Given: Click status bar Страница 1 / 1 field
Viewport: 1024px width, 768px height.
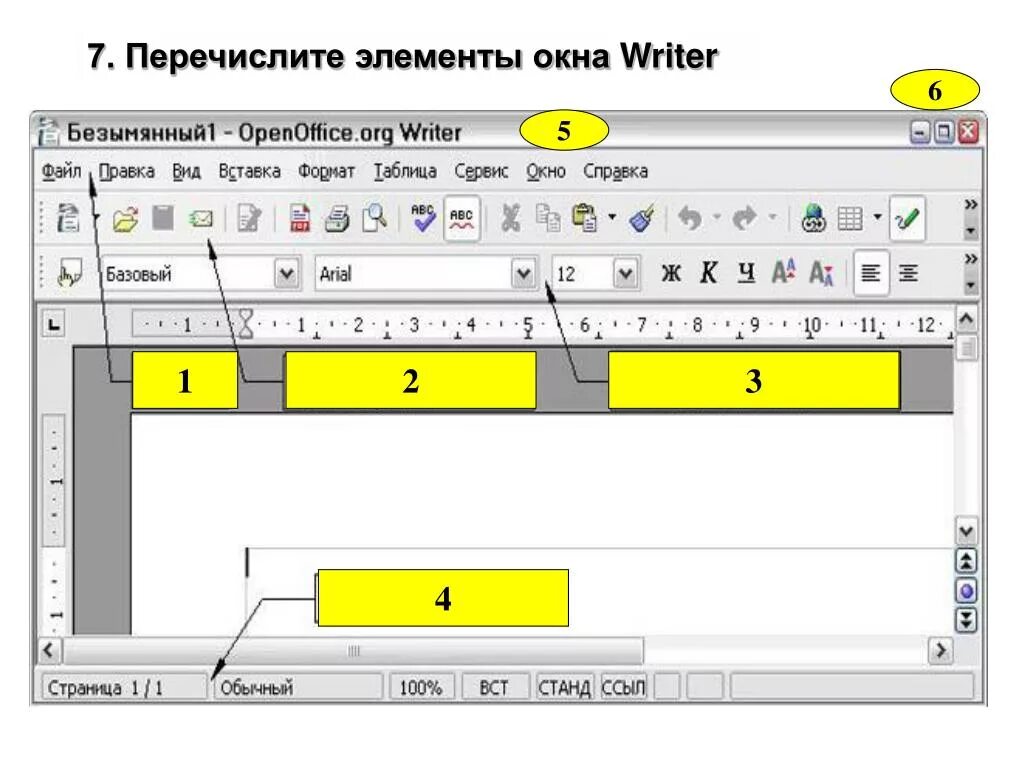Looking at the screenshot, I should (125, 688).
